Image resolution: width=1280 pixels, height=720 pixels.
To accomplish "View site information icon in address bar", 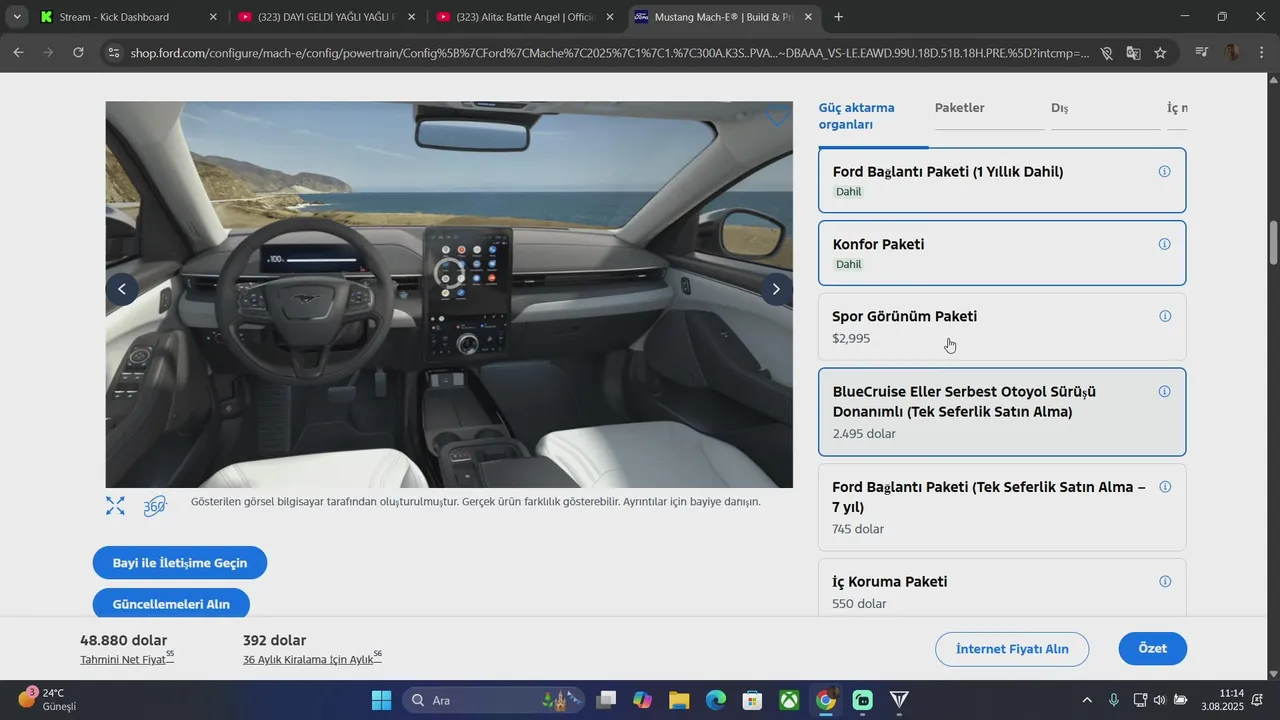I will coord(114,53).
